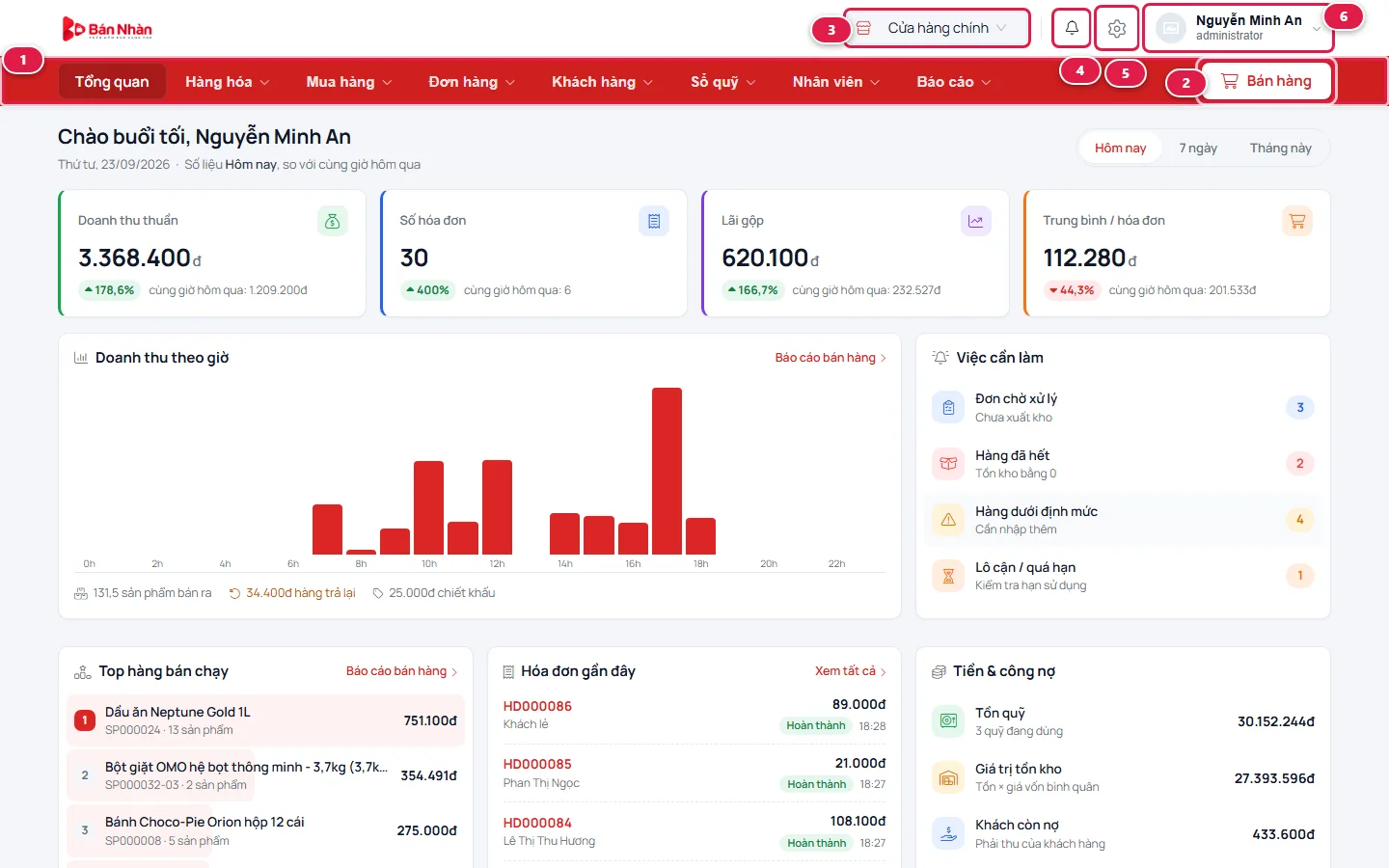
Task: Go to the Tổng quan tab
Action: pos(112,82)
